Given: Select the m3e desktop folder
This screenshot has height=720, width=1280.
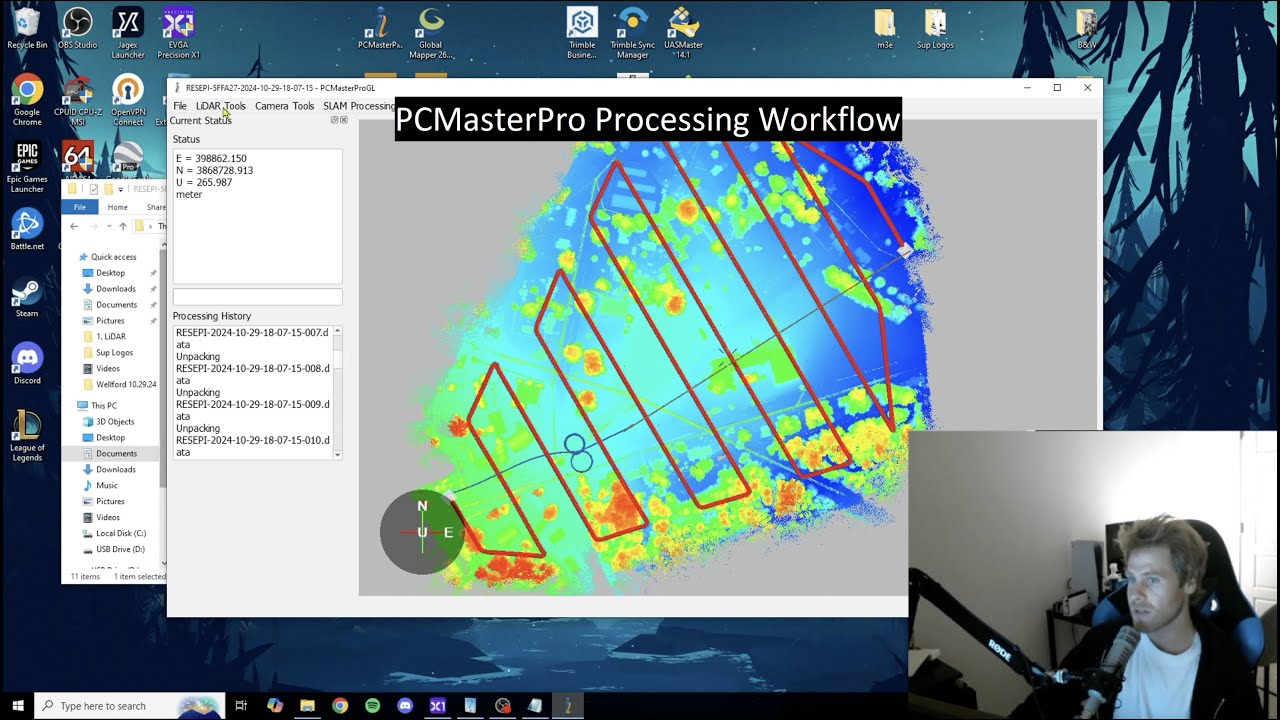Looking at the screenshot, I should coord(885,29).
